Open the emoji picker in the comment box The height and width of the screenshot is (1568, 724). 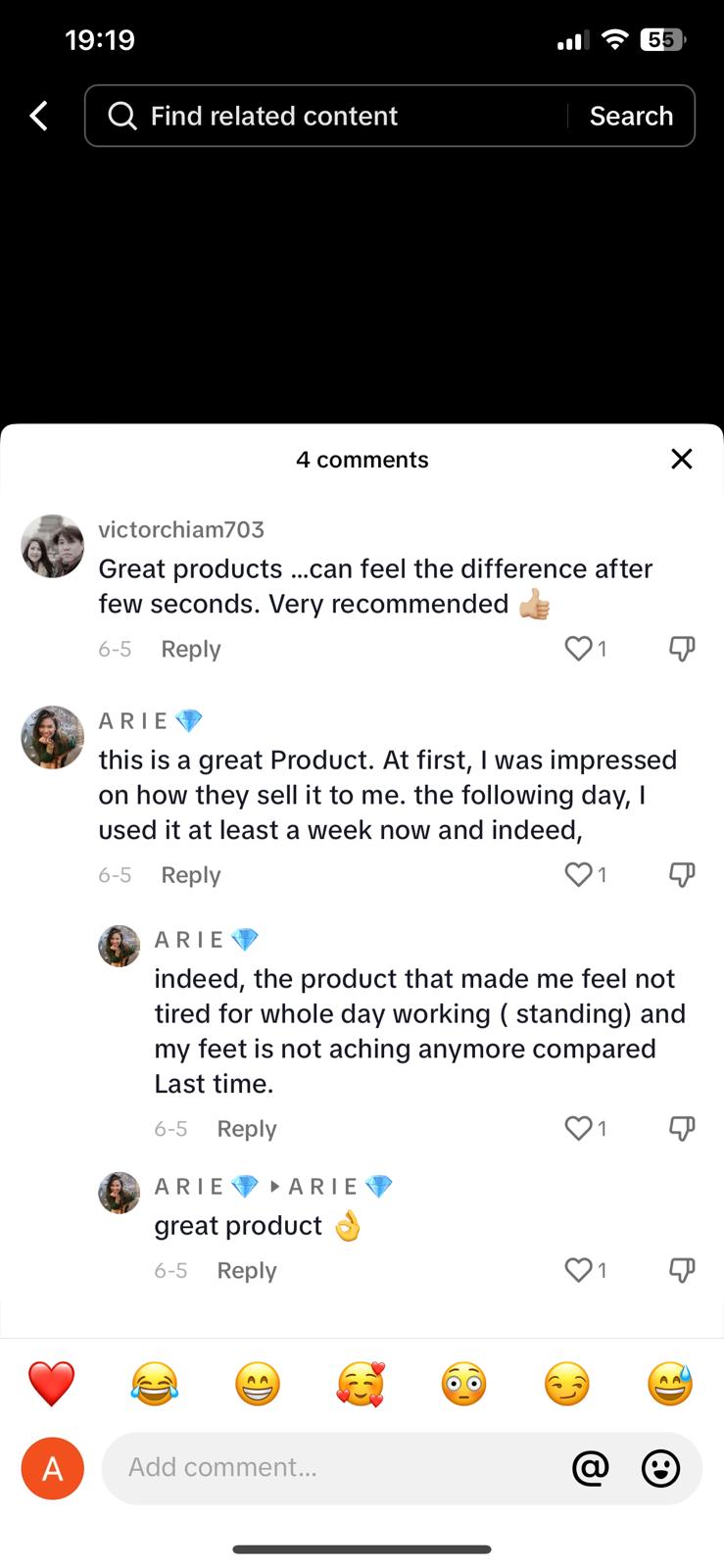661,1467
